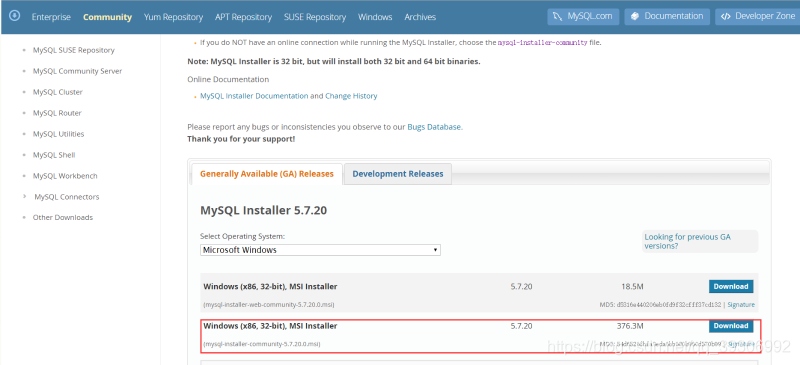Click Looking for previous GA versions link
The width and height of the screenshot is (800, 365).
pyautogui.click(x=687, y=241)
